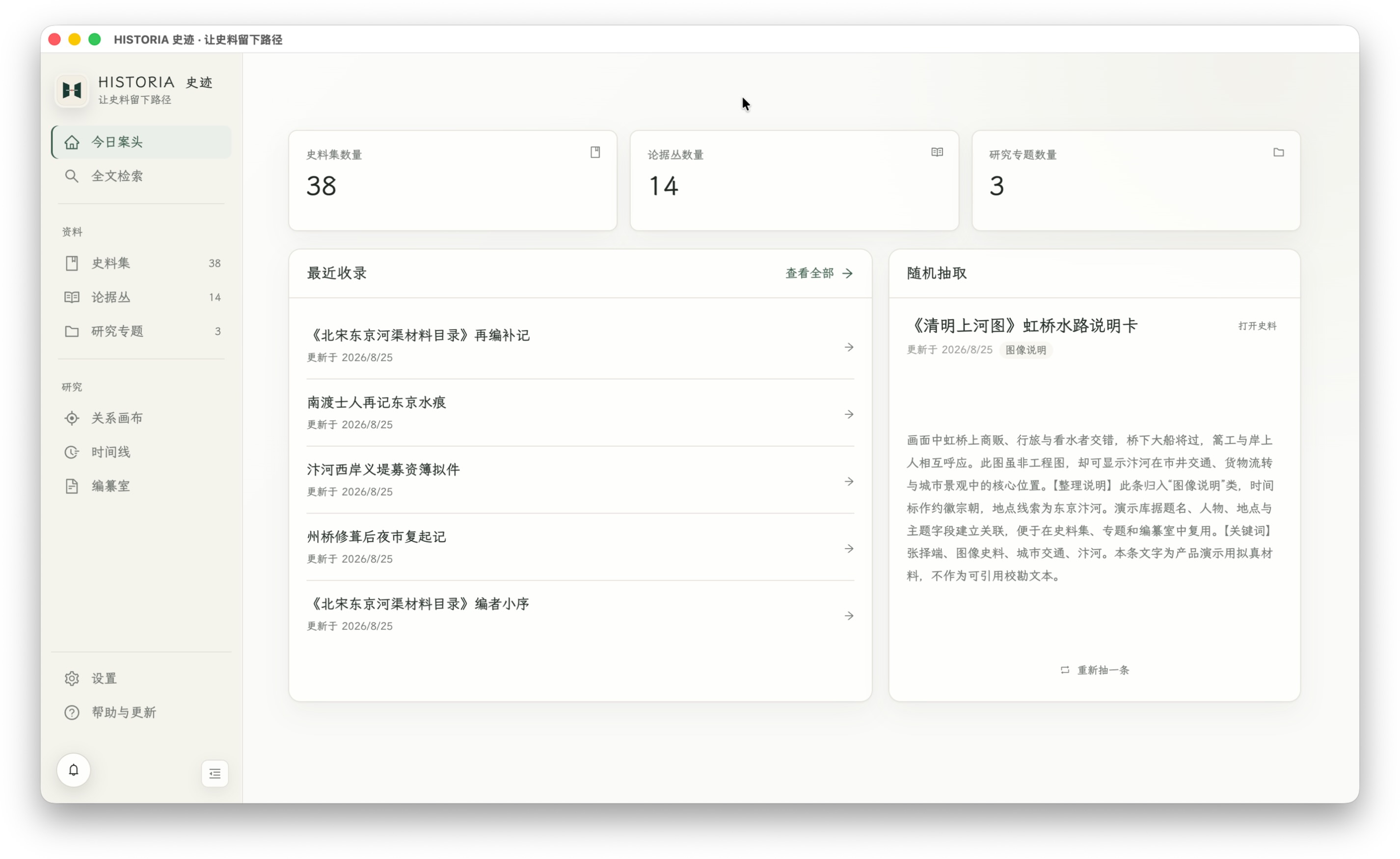Viewport: 1400px width, 859px height.
Task: Click the macOS green zoom window button
Action: 95,39
